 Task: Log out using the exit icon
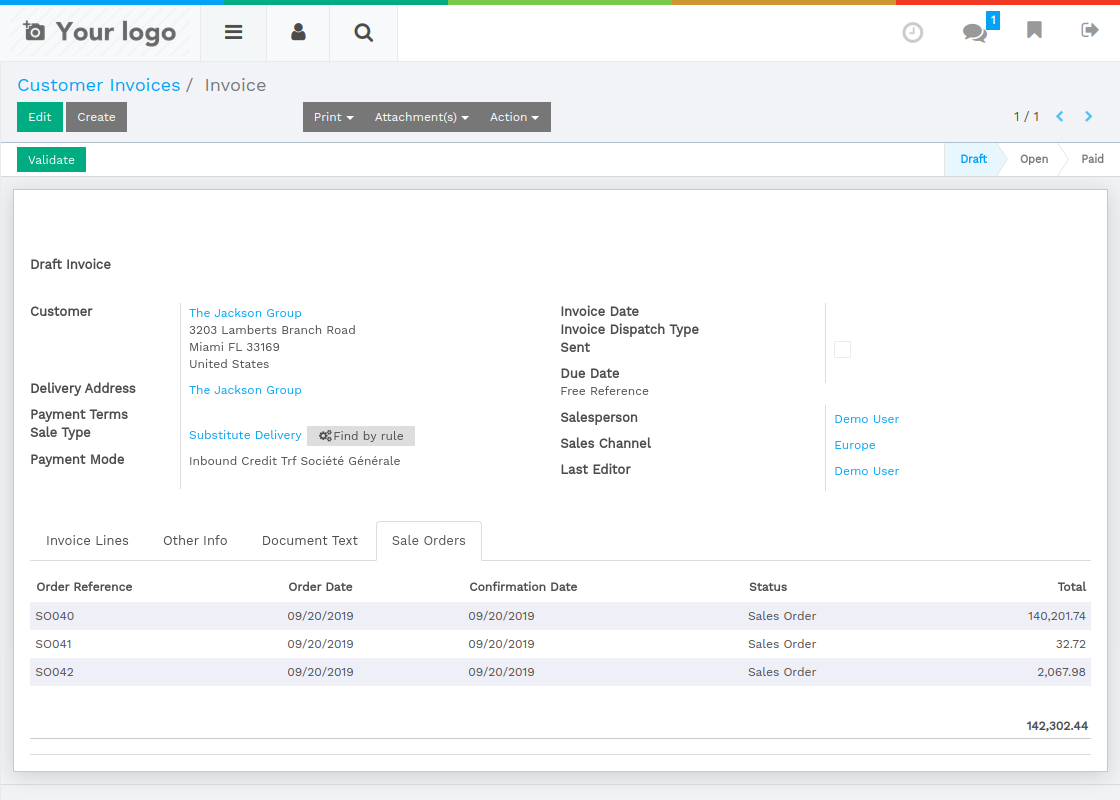pos(1089,31)
